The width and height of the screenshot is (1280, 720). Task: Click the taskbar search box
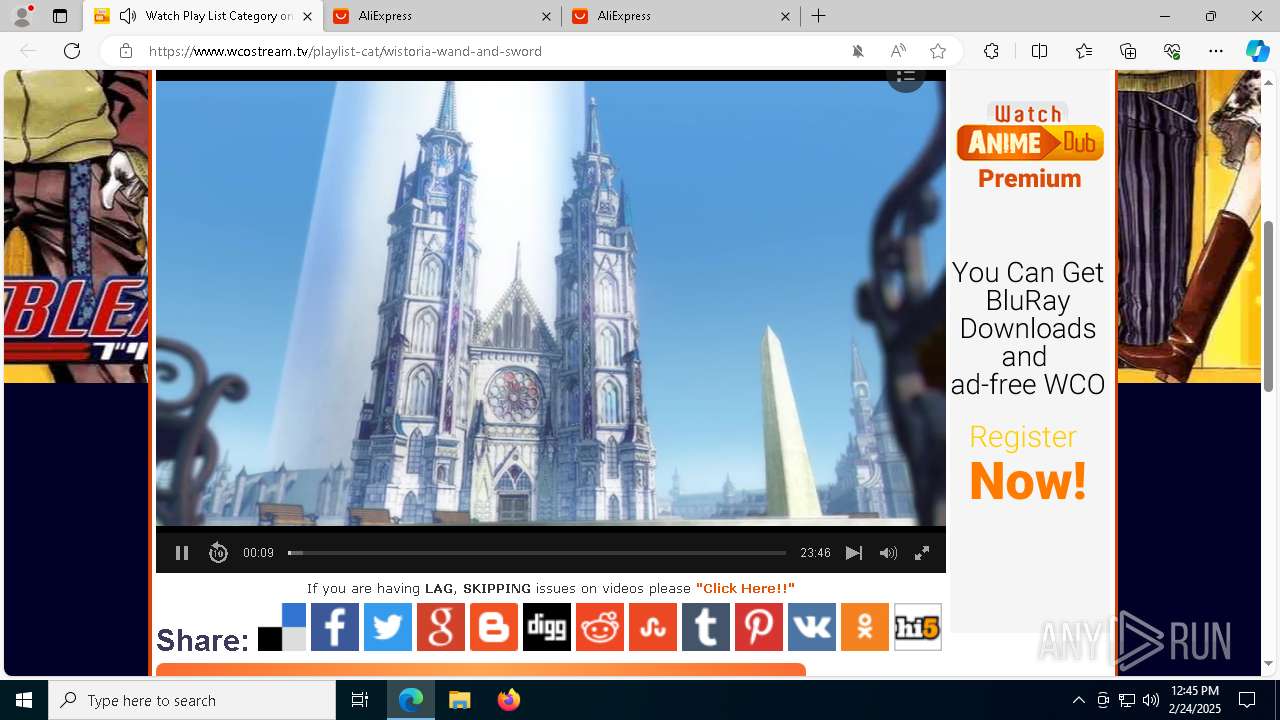point(192,700)
